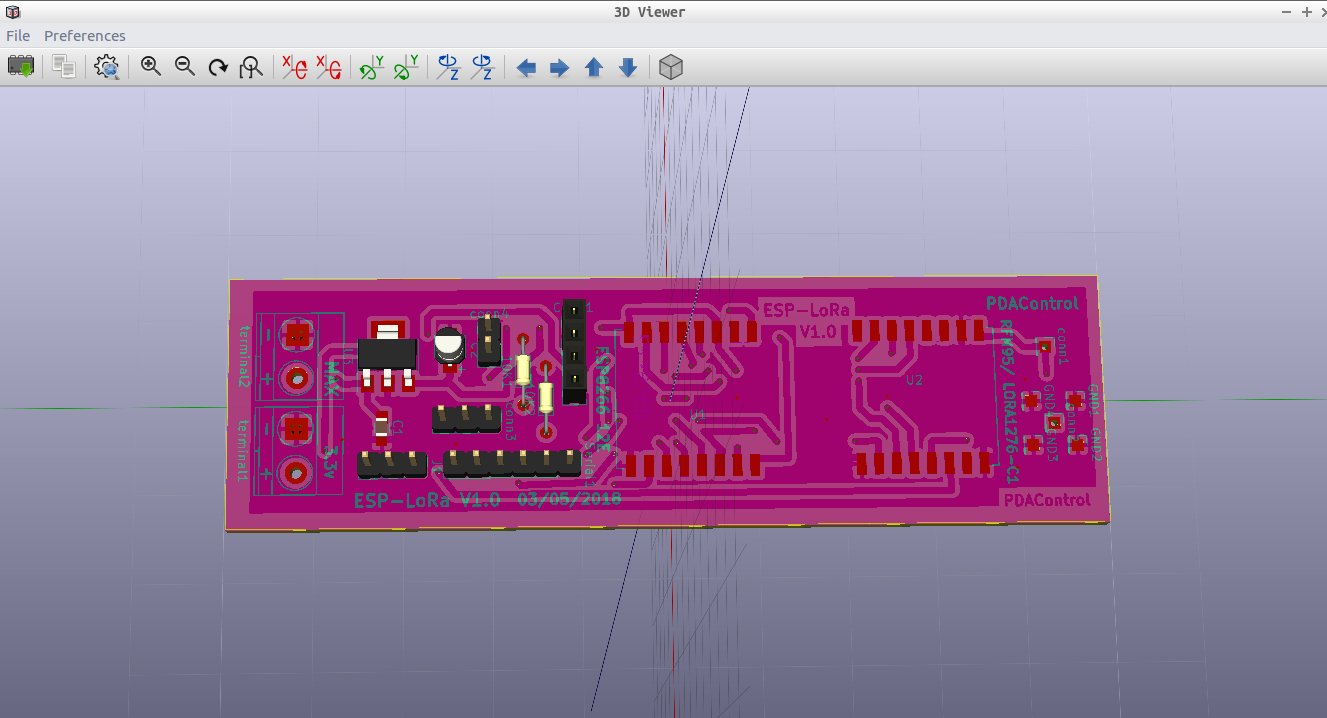Rotate Y clockwise icon
The width and height of the screenshot is (1327, 718).
[371, 67]
